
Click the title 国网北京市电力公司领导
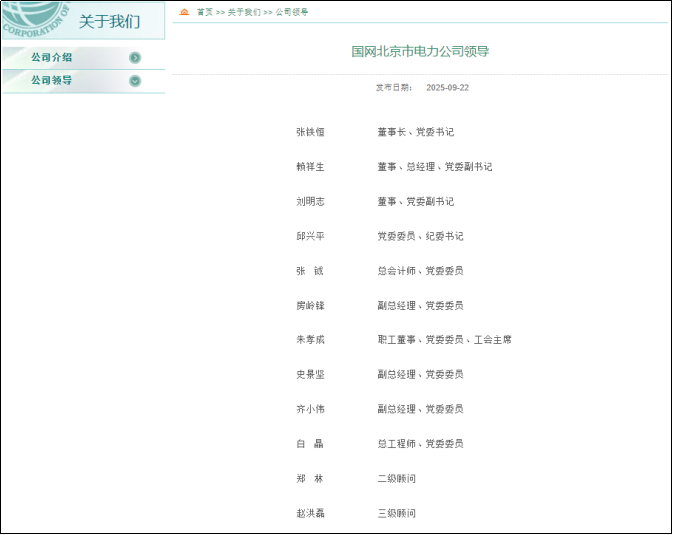[x=420, y=52]
